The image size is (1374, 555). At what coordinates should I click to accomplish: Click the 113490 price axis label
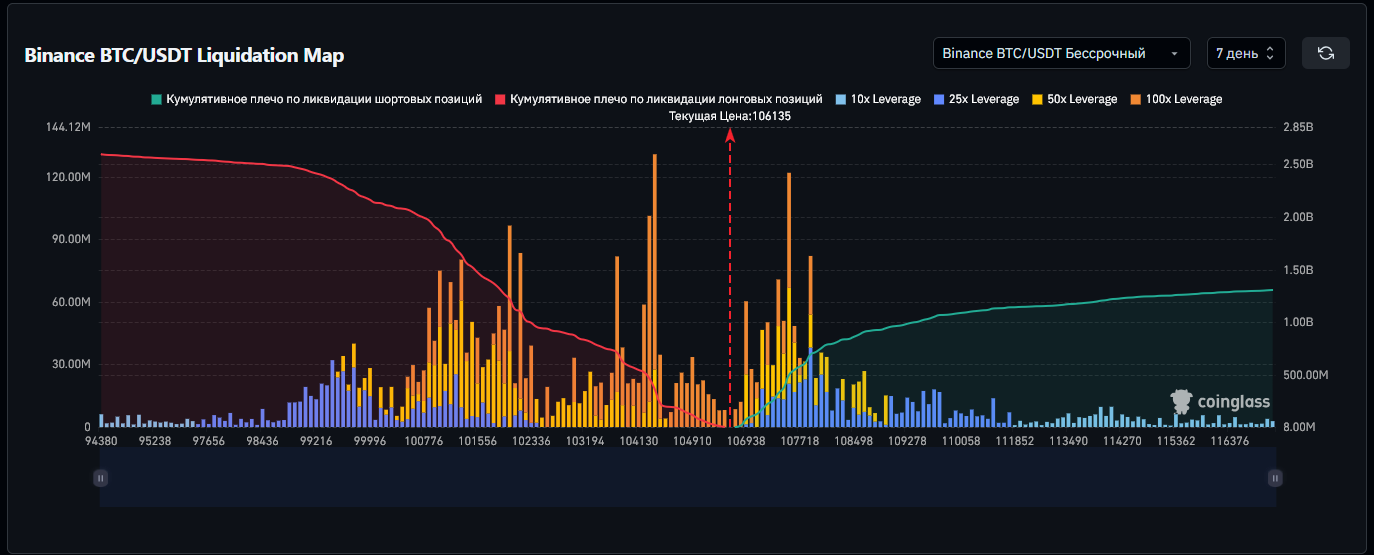(x=1069, y=441)
